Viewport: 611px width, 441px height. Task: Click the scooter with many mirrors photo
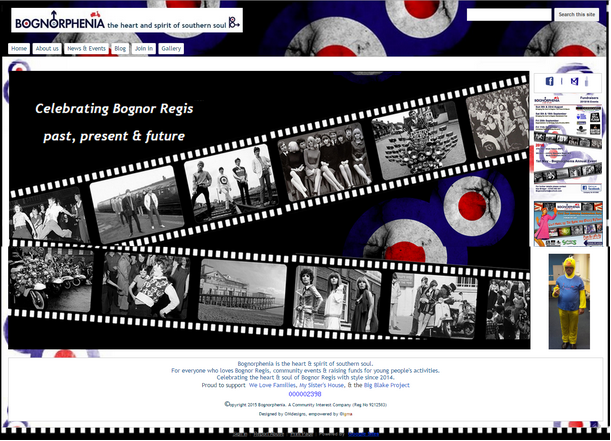pos(418,140)
